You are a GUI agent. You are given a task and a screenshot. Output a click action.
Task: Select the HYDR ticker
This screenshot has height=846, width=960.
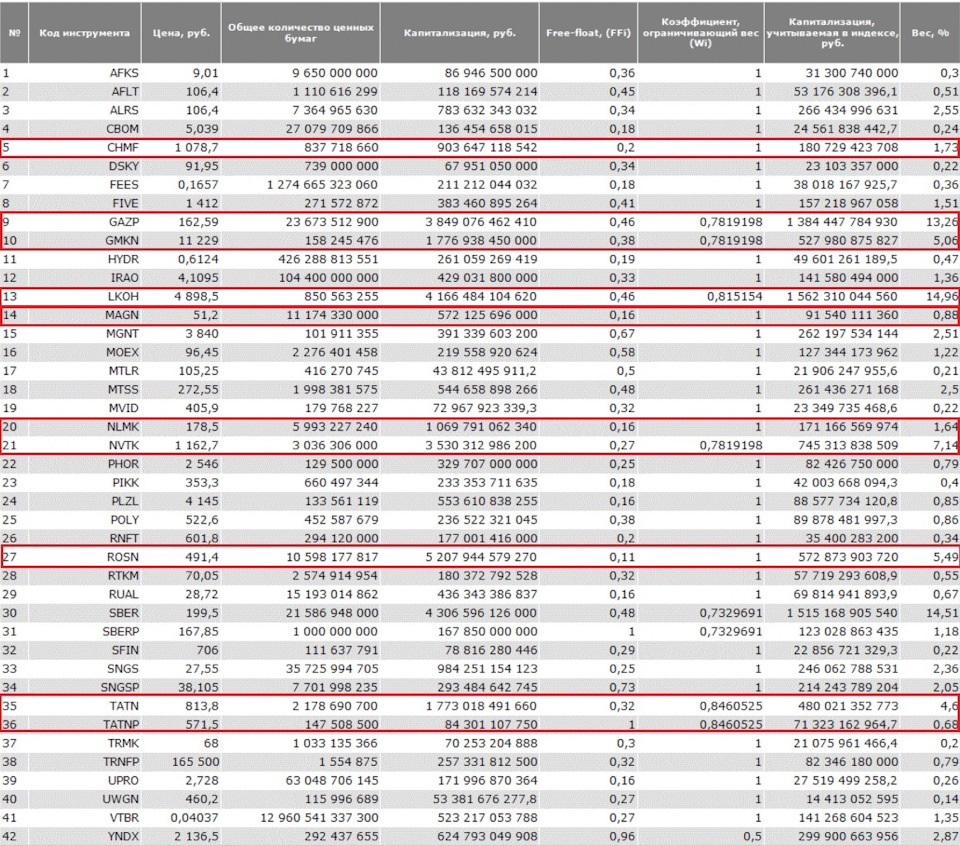click(123, 260)
